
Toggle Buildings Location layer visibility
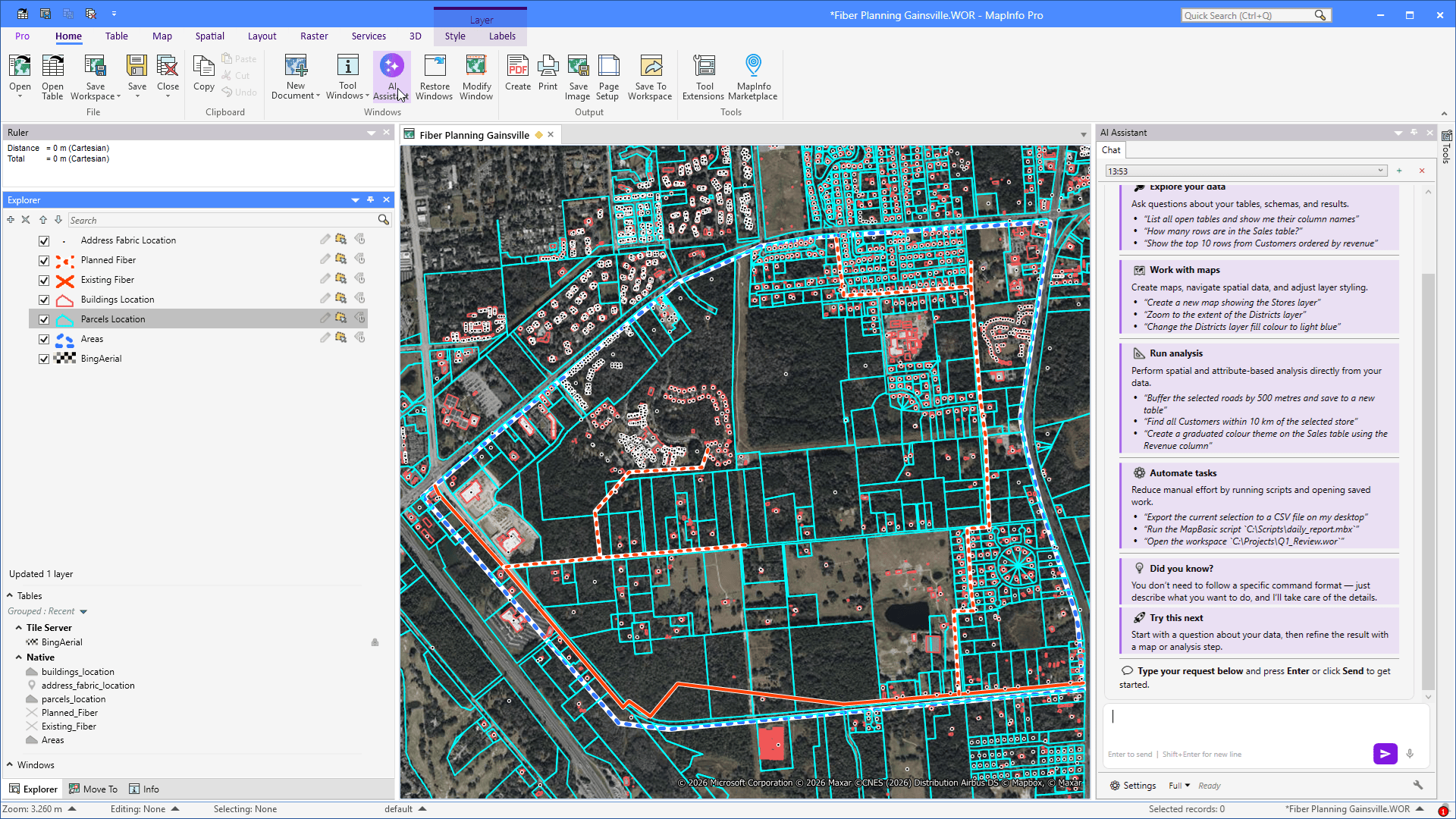tap(44, 300)
